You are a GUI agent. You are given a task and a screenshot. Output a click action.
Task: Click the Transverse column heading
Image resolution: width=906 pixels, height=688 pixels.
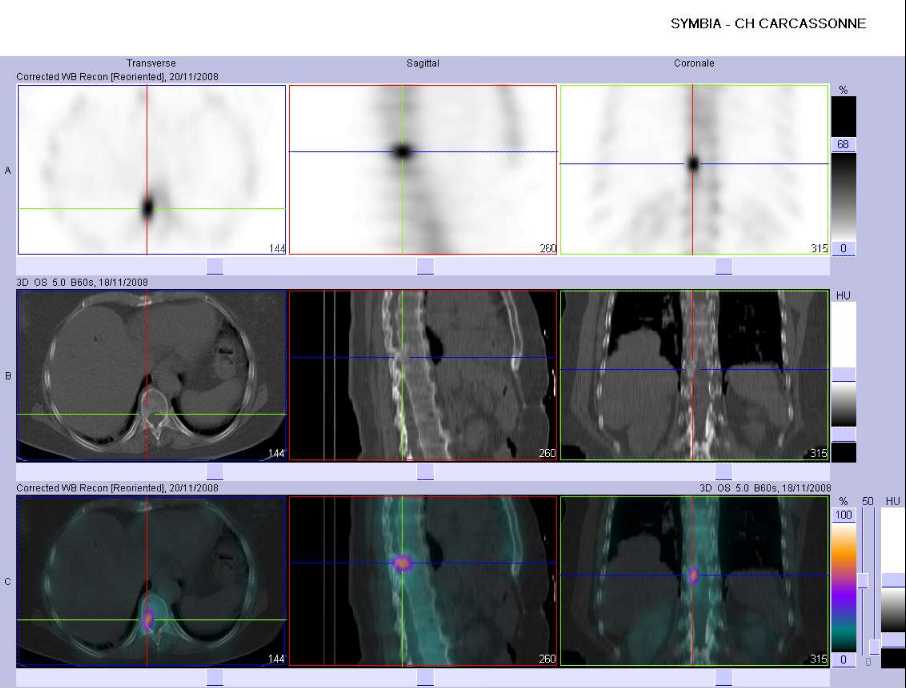point(151,63)
